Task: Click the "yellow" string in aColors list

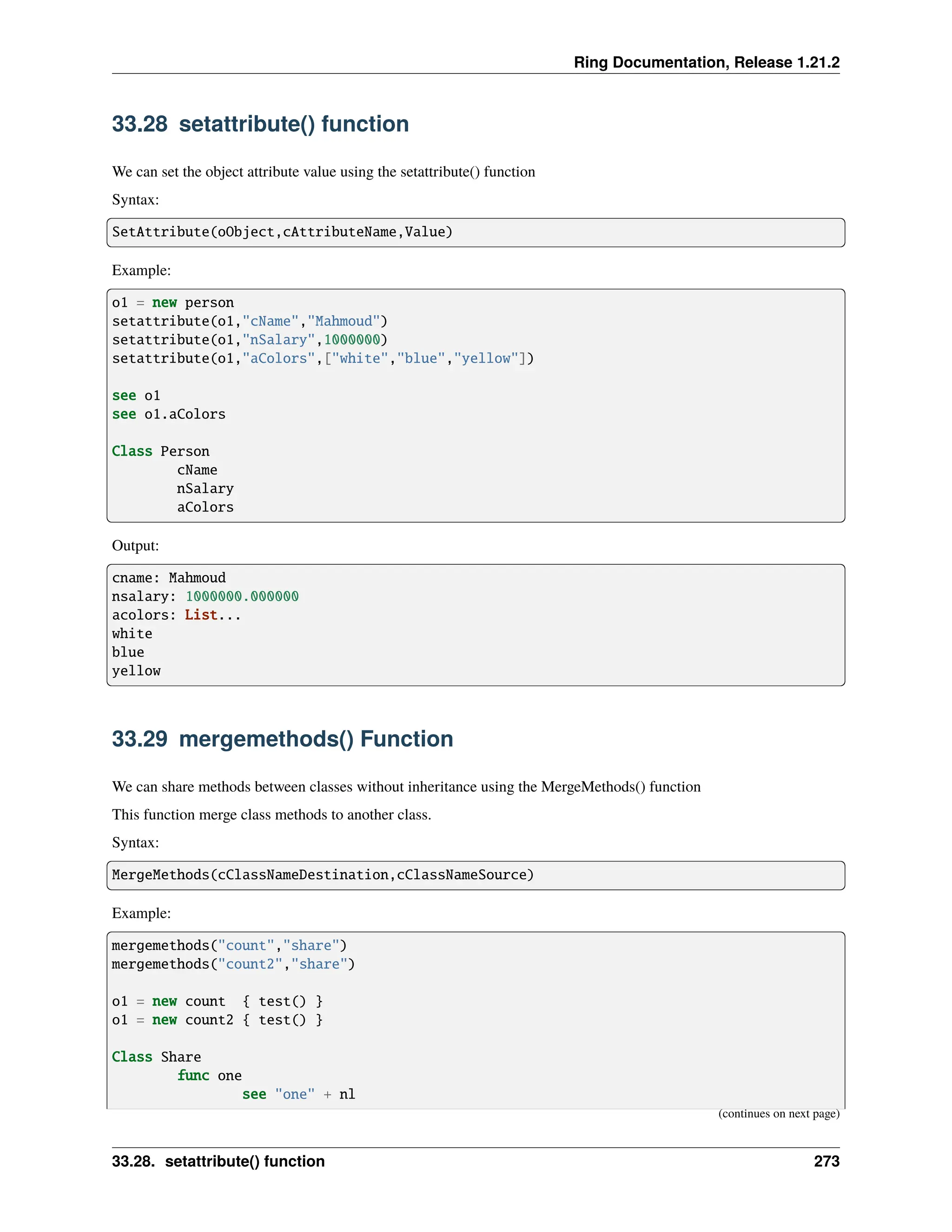Action: [486, 359]
